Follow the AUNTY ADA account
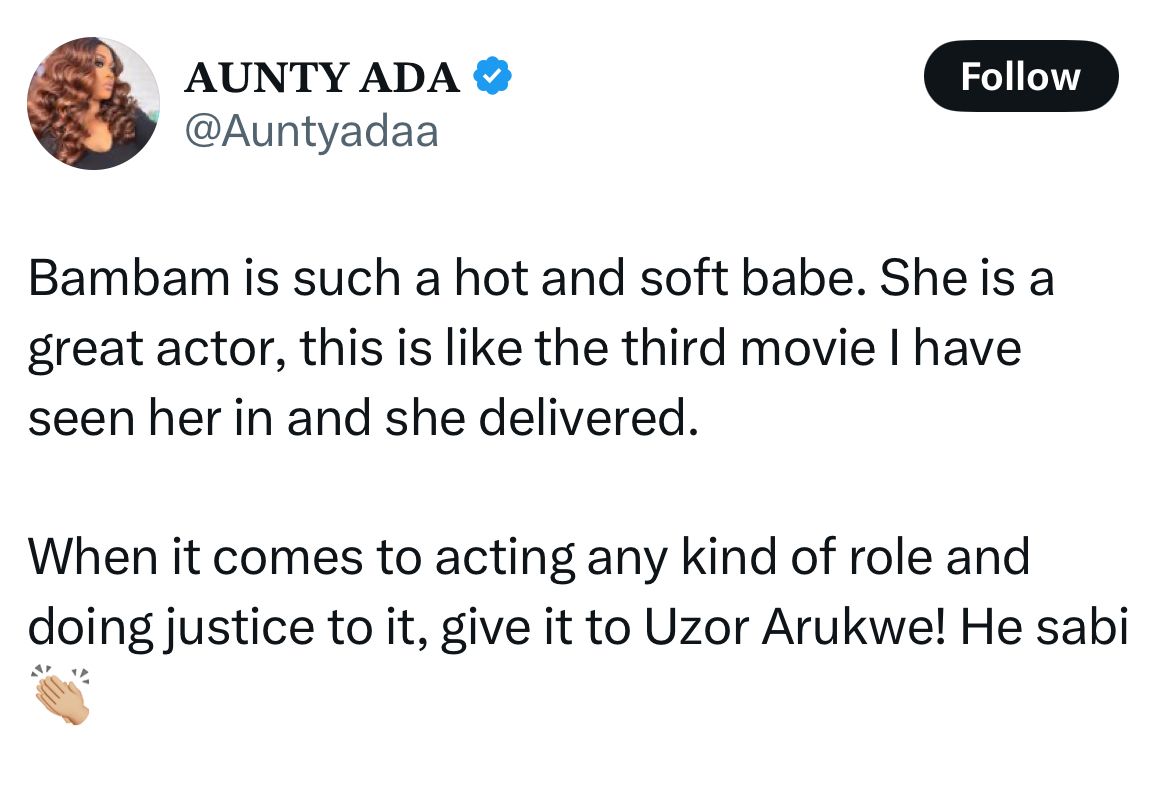 point(1021,76)
